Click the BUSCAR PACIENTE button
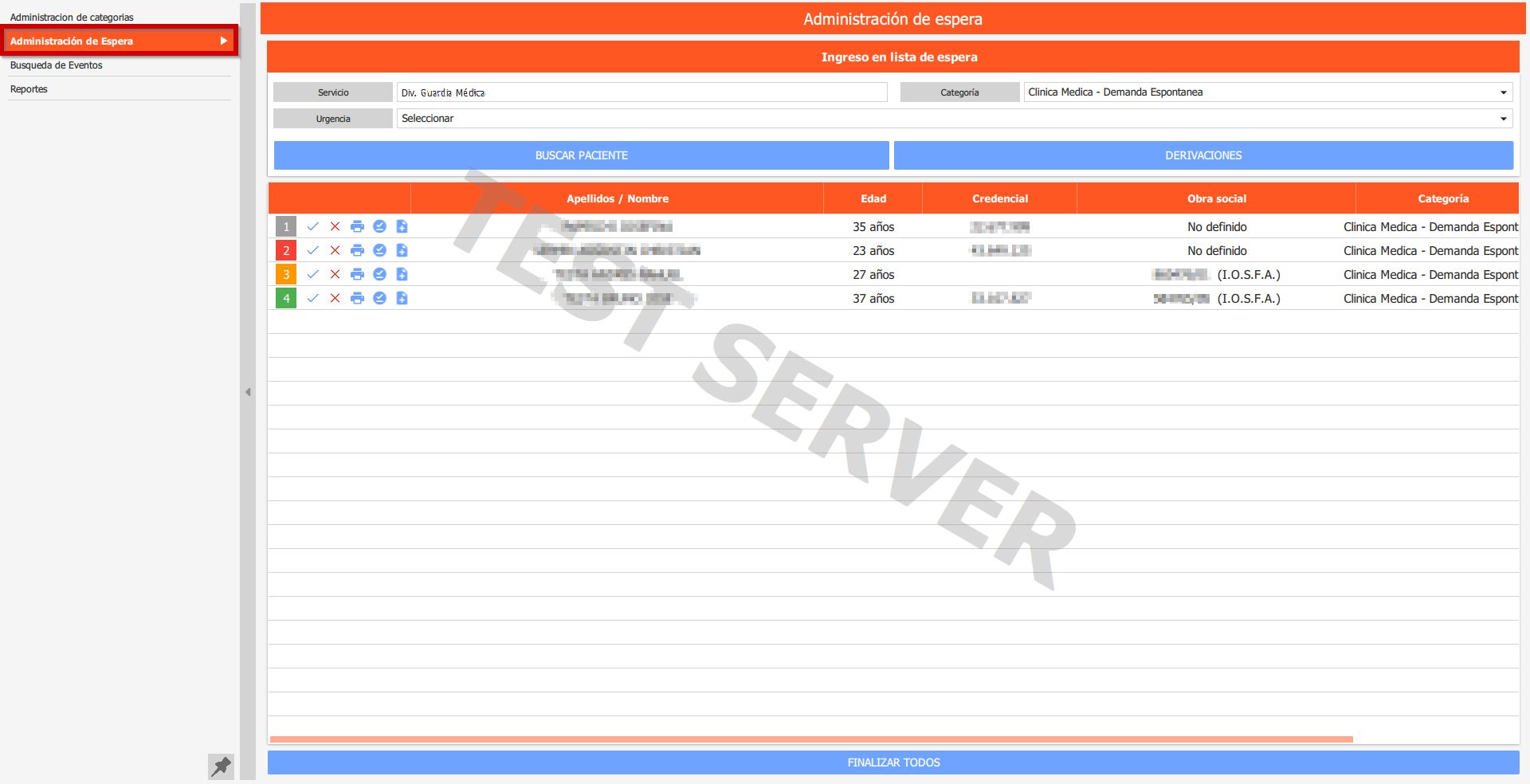 coord(581,155)
